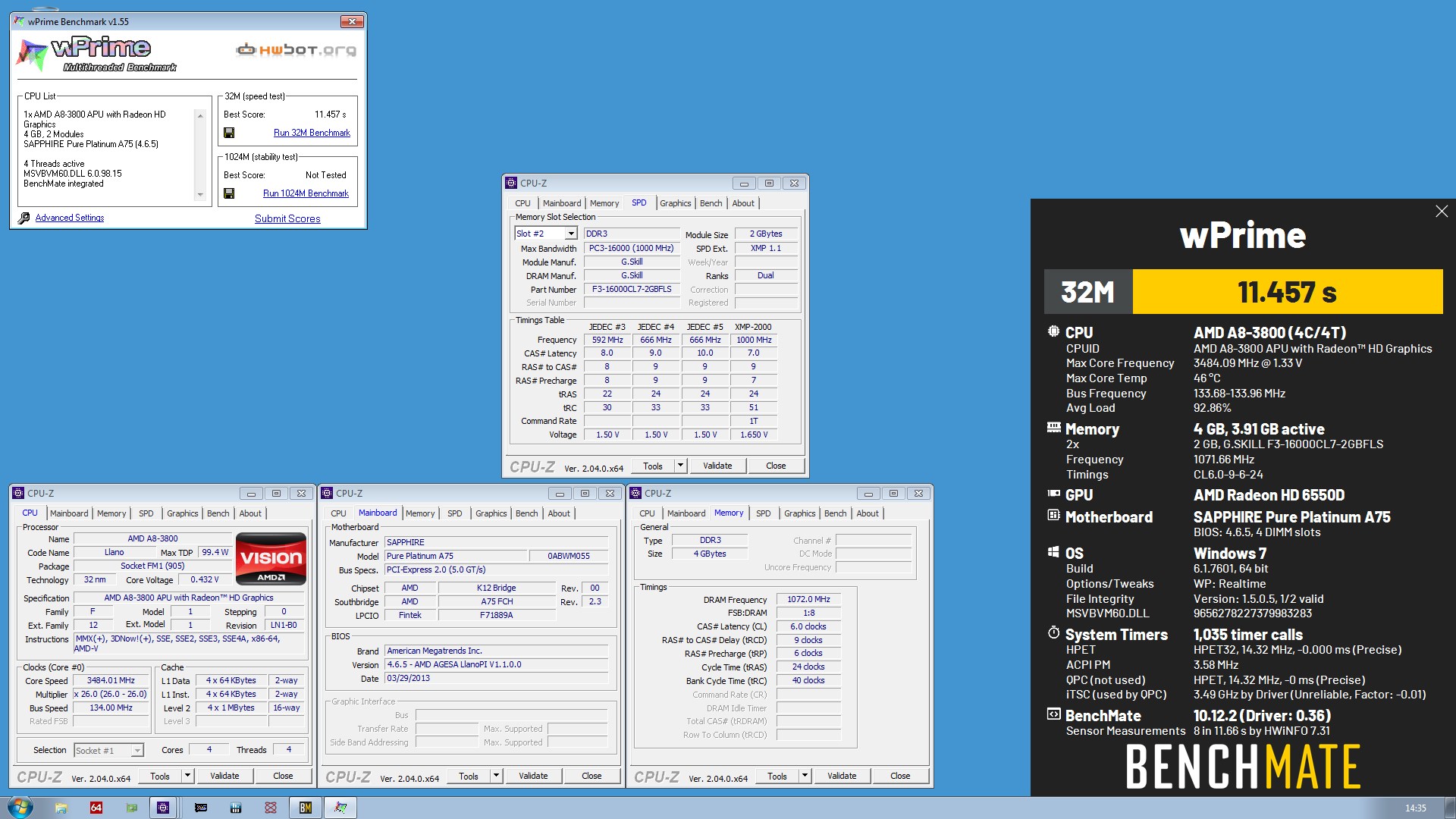Viewport: 1456px width, 819px height.
Task: Open the Socket #1 selection dropdown
Action: 137,751
